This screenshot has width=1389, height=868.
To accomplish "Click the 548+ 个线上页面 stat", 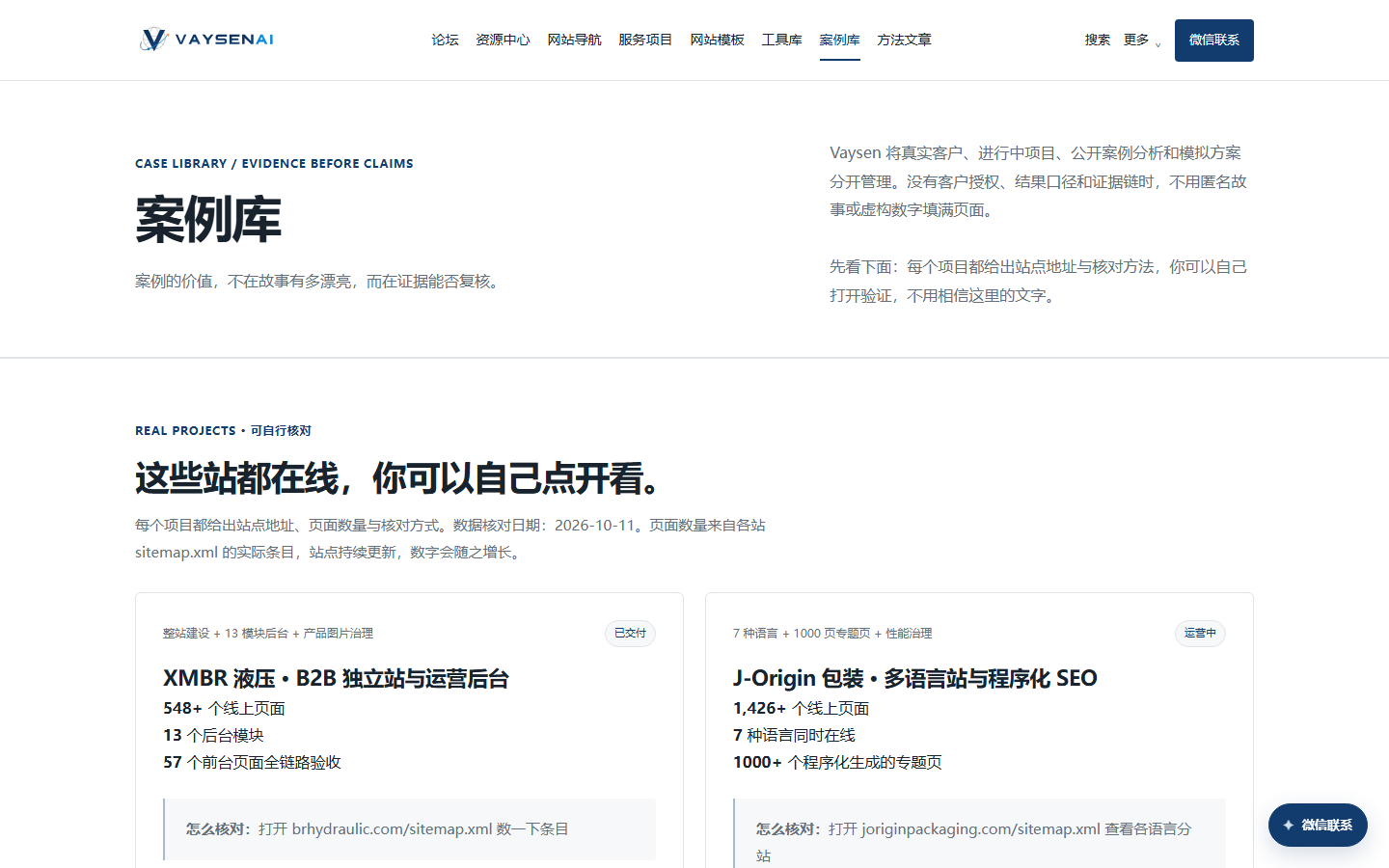I will 224,708.
